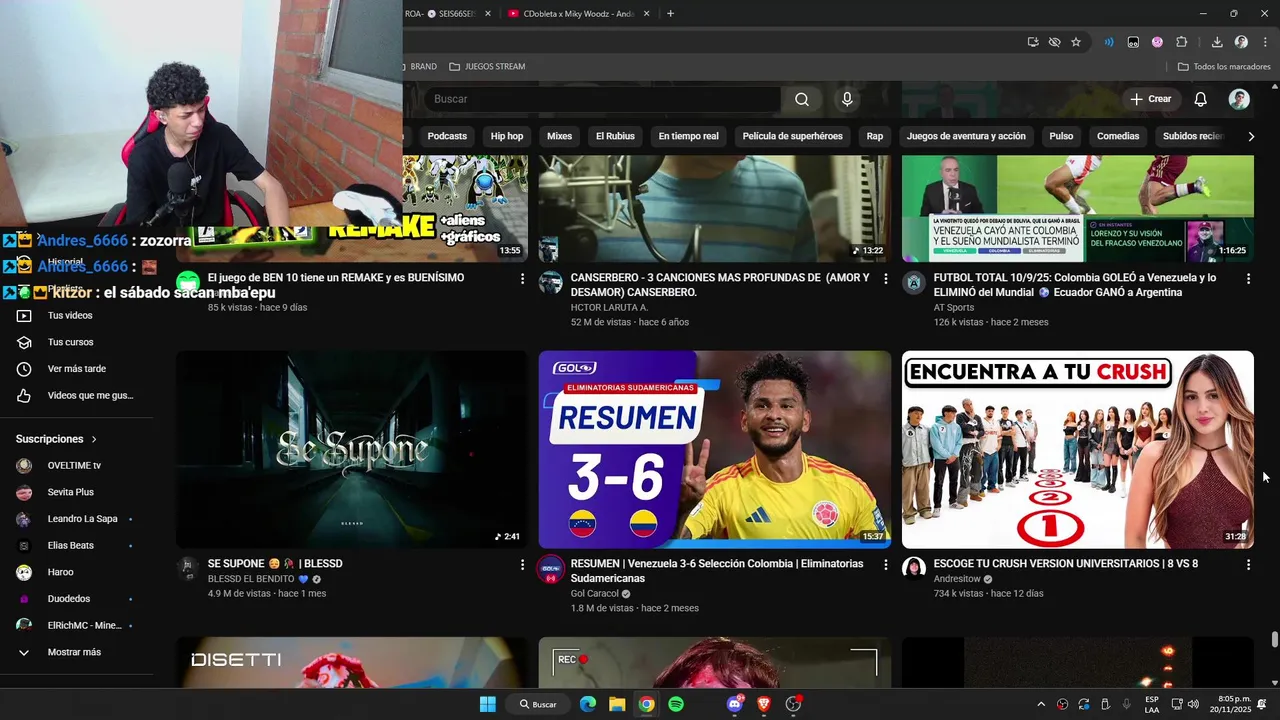The image size is (1280, 720).
Task: Start voice search with microphone icon
Action: pyautogui.click(x=847, y=99)
